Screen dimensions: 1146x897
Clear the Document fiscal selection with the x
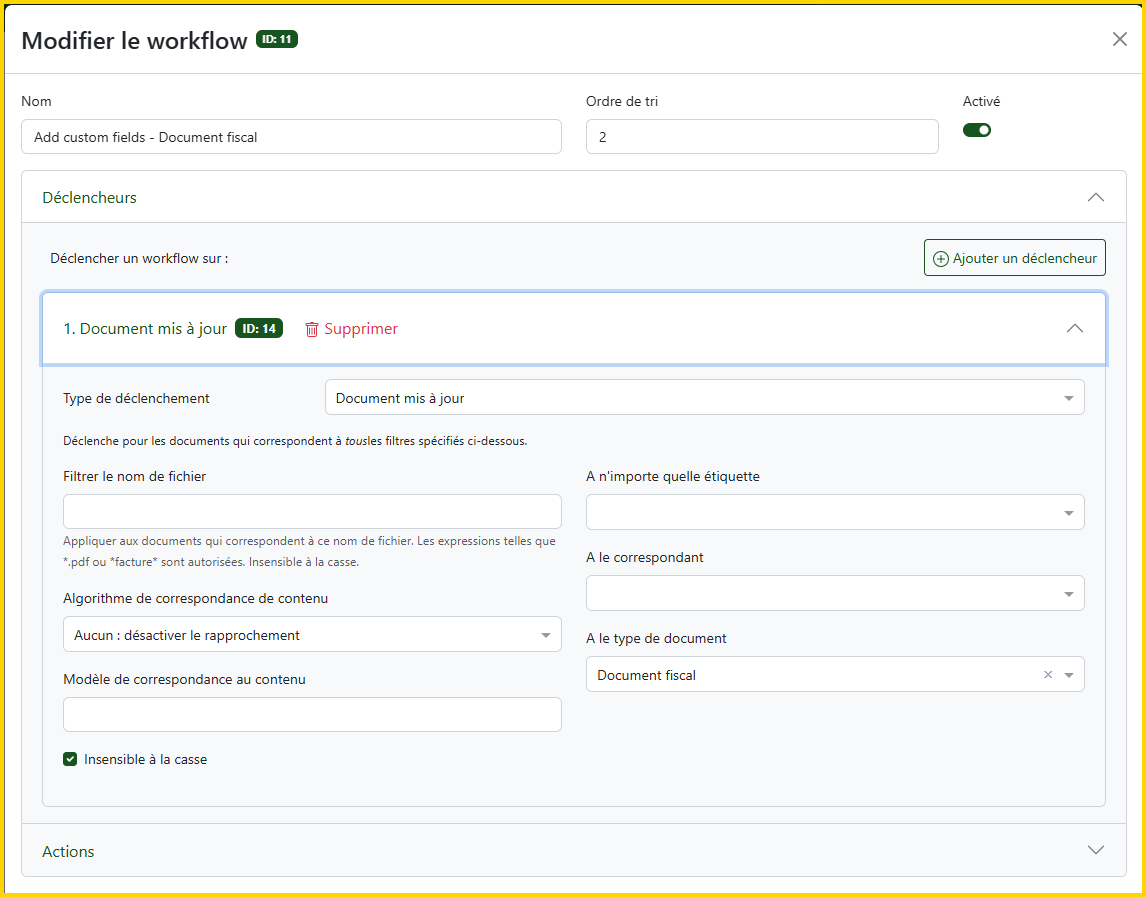click(1048, 675)
